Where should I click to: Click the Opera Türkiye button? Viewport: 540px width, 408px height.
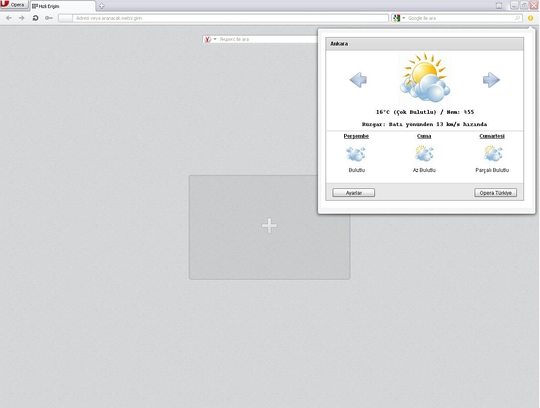point(496,193)
